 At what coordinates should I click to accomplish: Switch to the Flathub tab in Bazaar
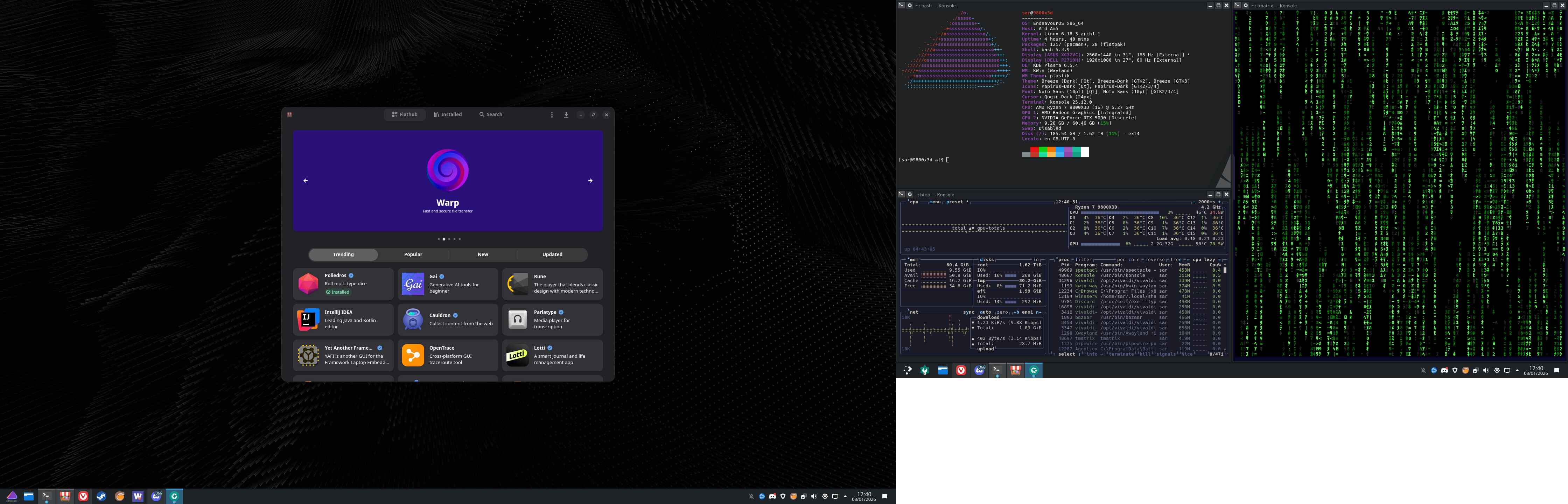click(405, 114)
